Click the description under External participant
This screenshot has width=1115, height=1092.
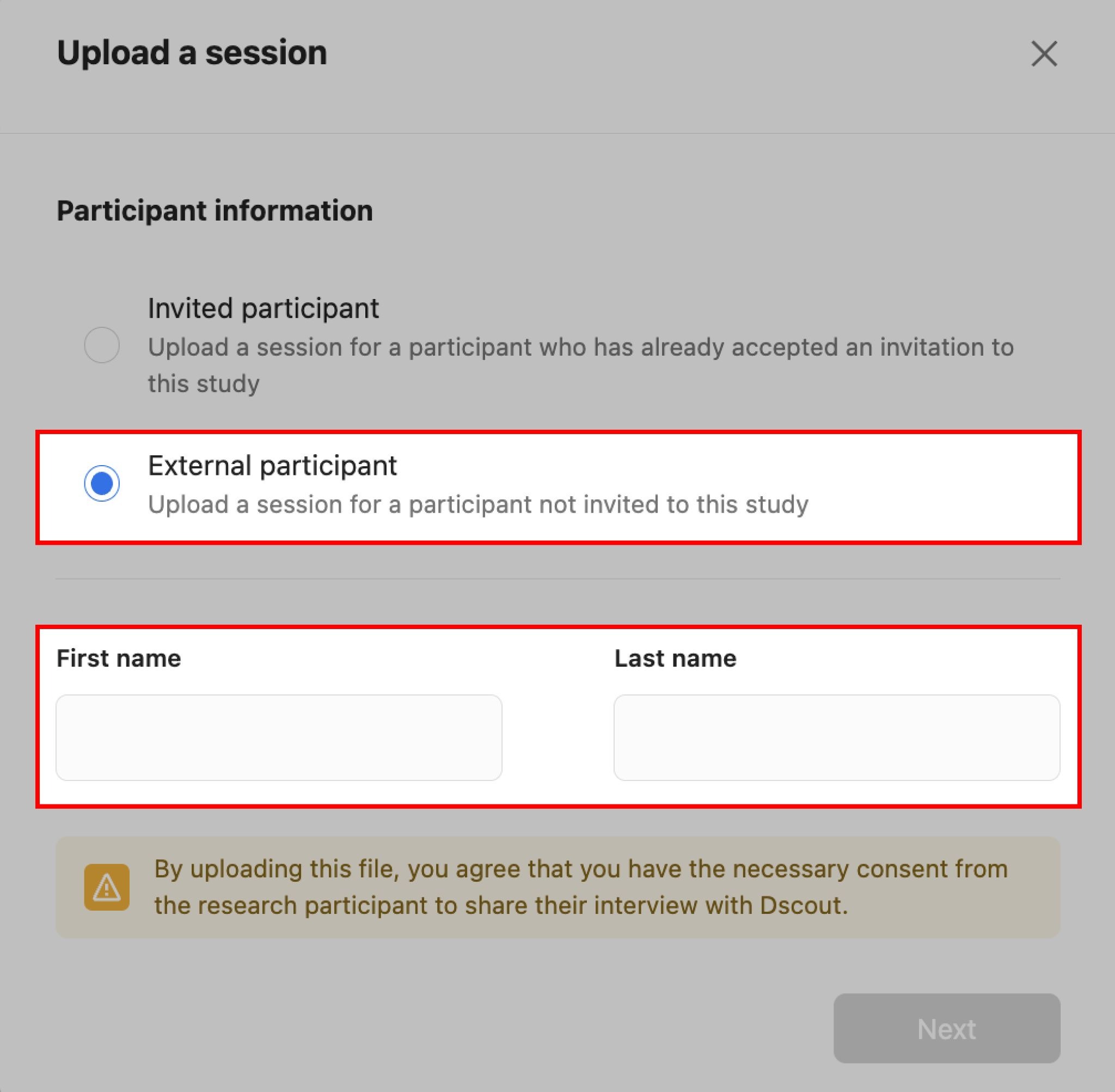point(478,505)
